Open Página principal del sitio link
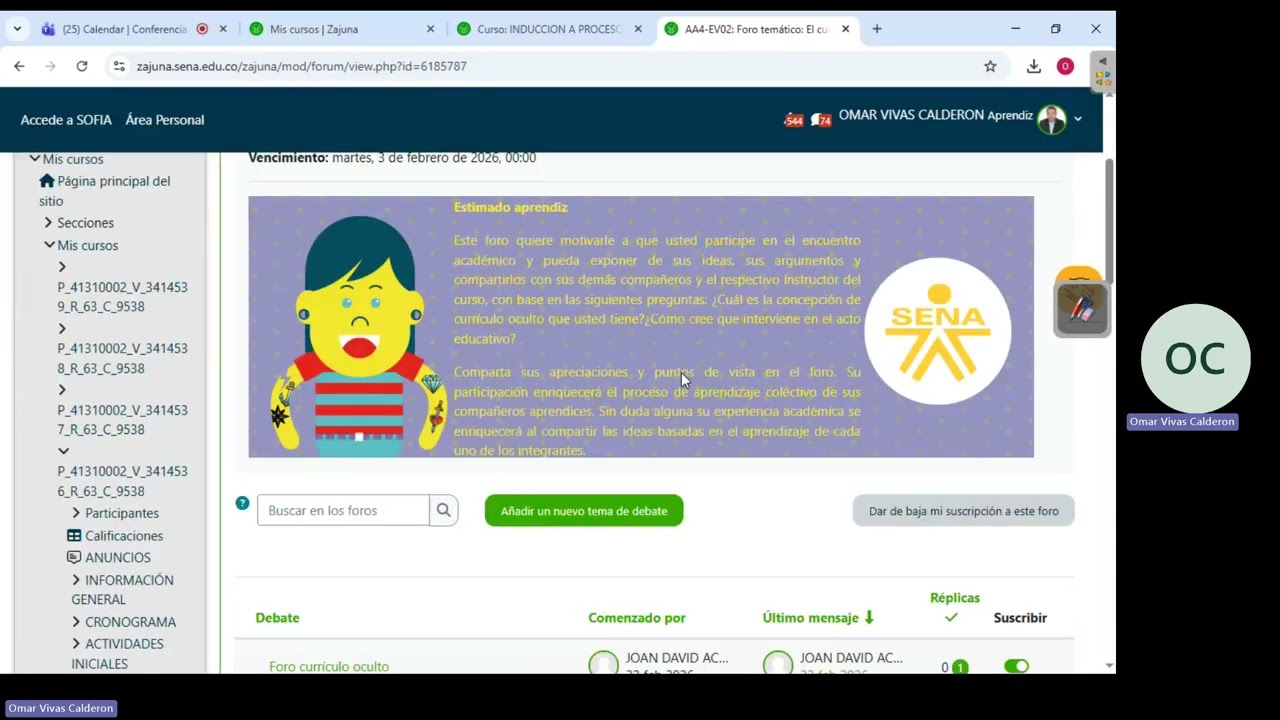1280x720 pixels. [x=105, y=191]
